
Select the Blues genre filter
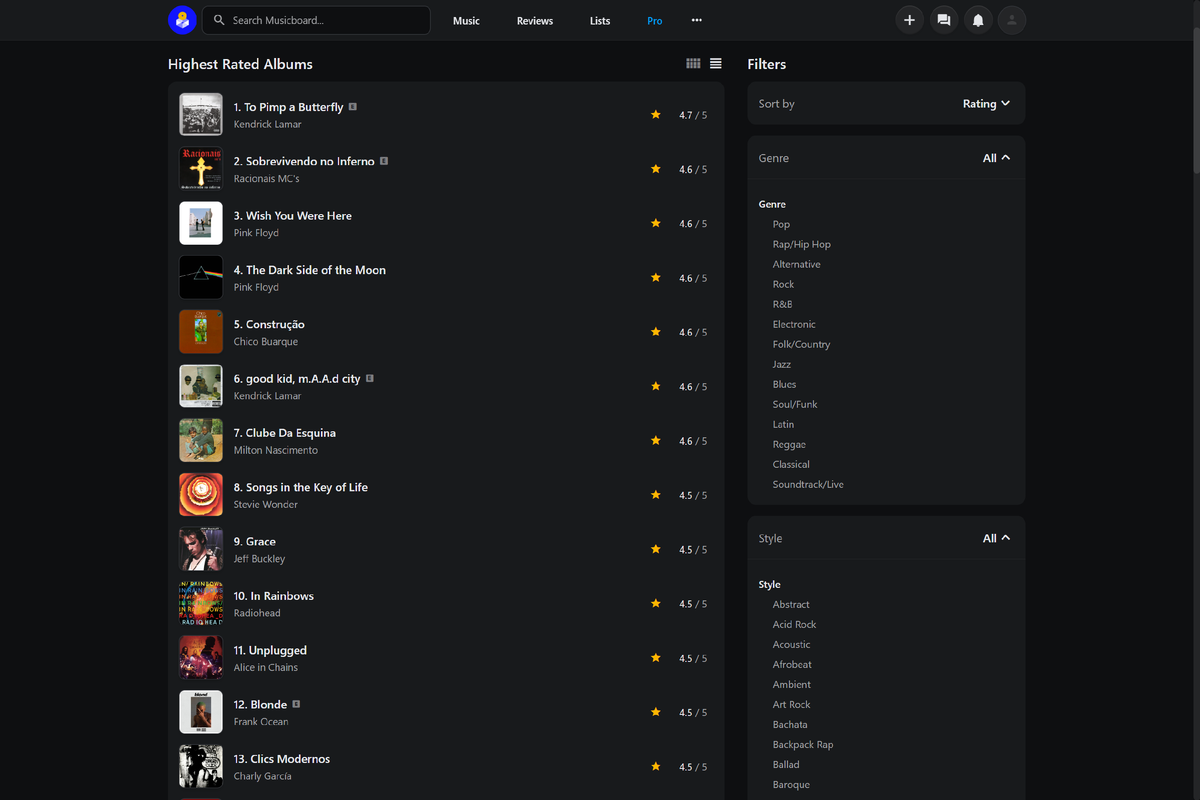(784, 385)
